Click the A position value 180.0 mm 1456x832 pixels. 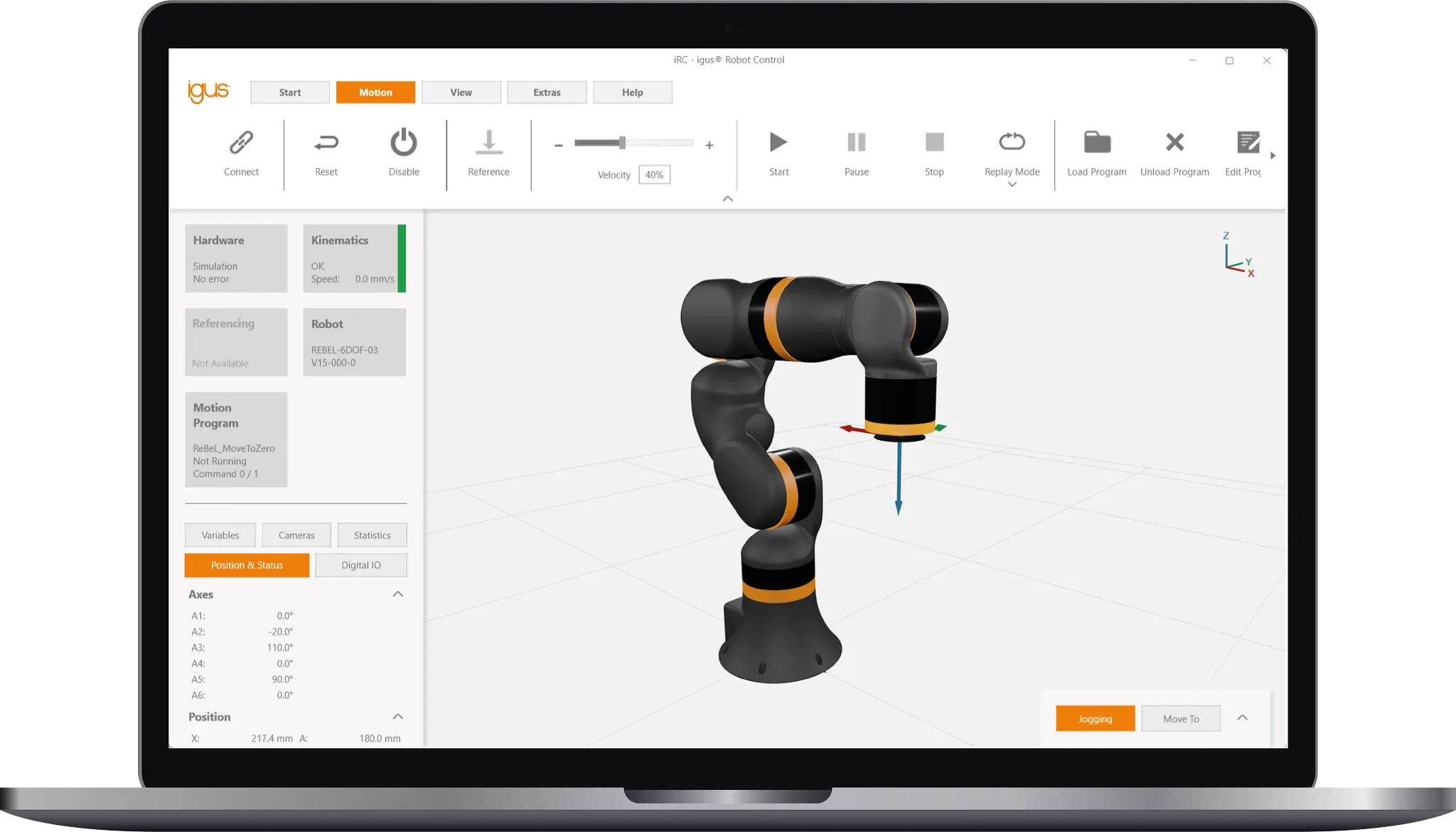[x=380, y=738]
